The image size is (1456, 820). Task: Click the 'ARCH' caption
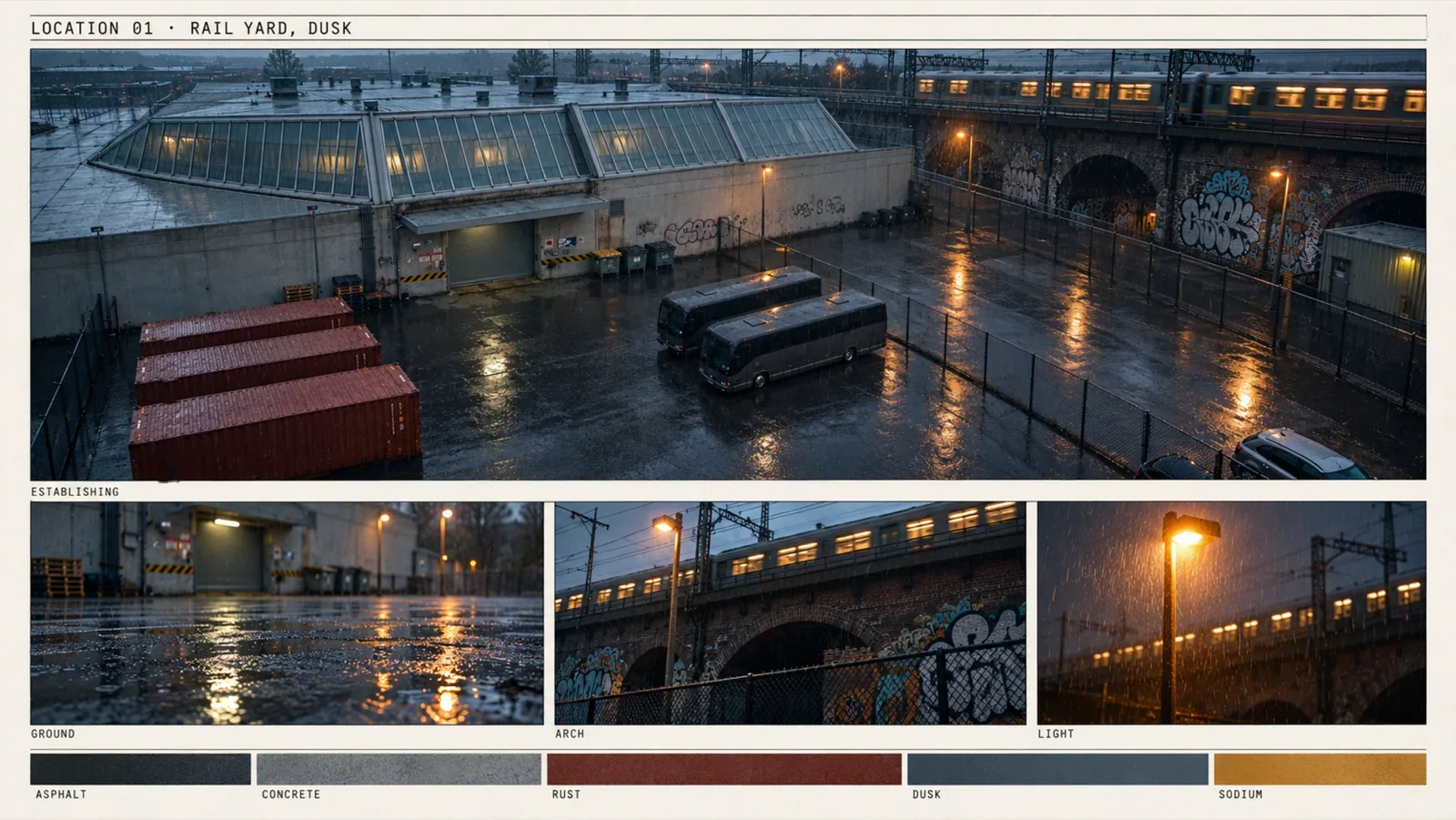[x=570, y=734]
